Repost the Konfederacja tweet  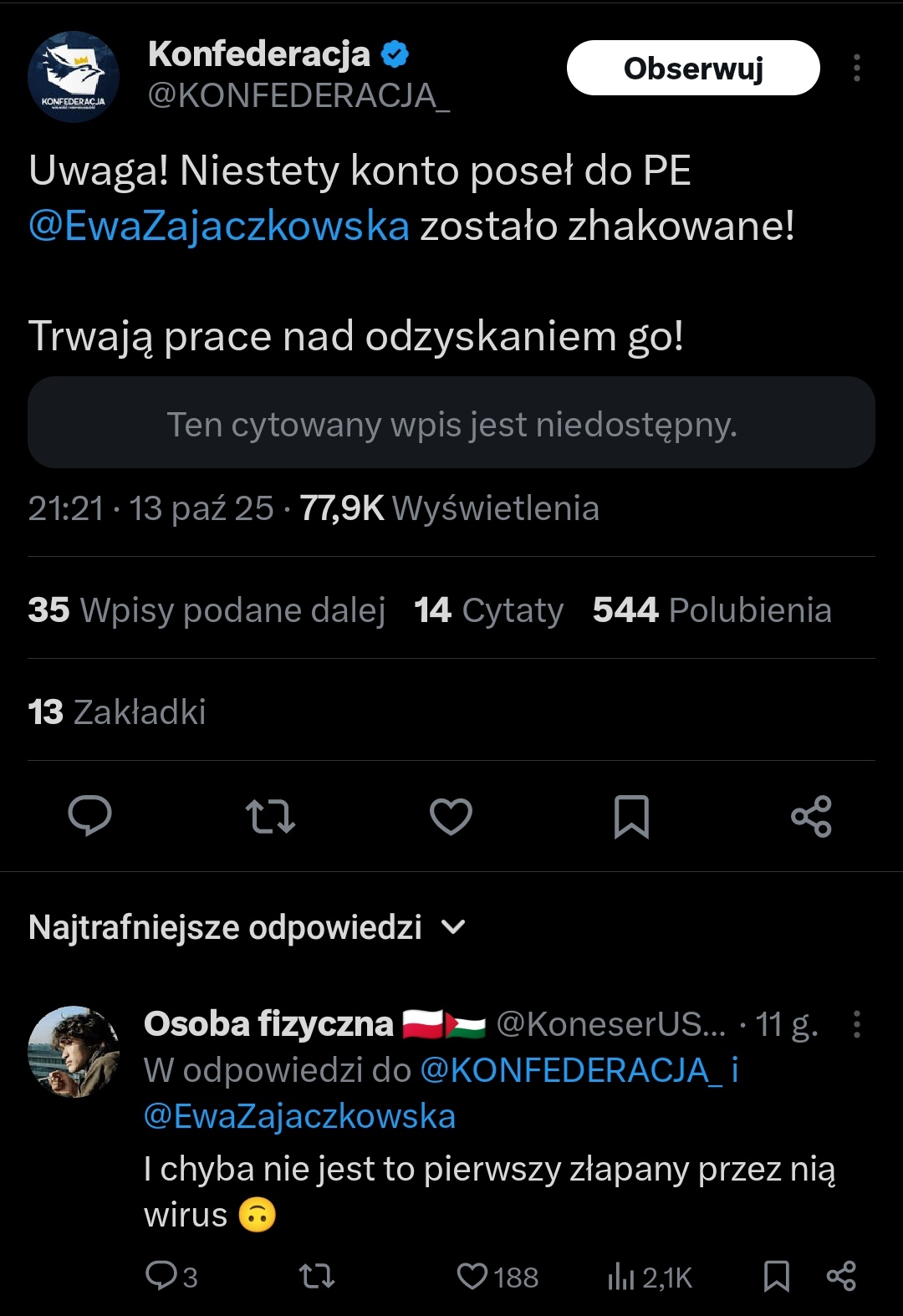pyautogui.click(x=270, y=816)
